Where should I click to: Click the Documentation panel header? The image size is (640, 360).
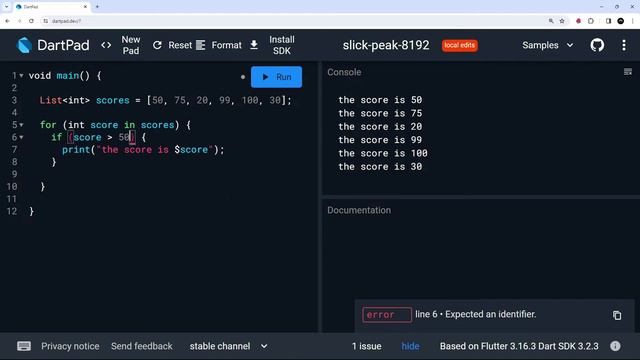(359, 210)
